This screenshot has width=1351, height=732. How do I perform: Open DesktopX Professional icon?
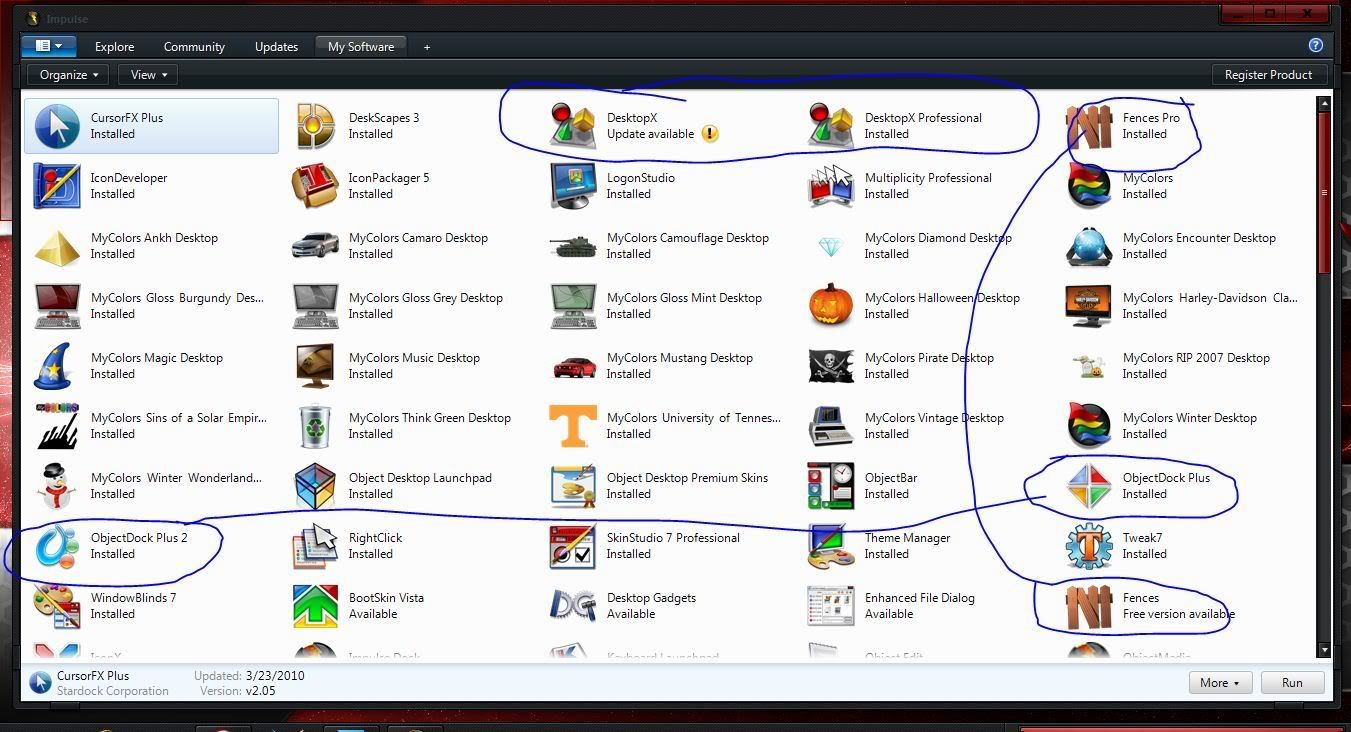pyautogui.click(x=831, y=126)
